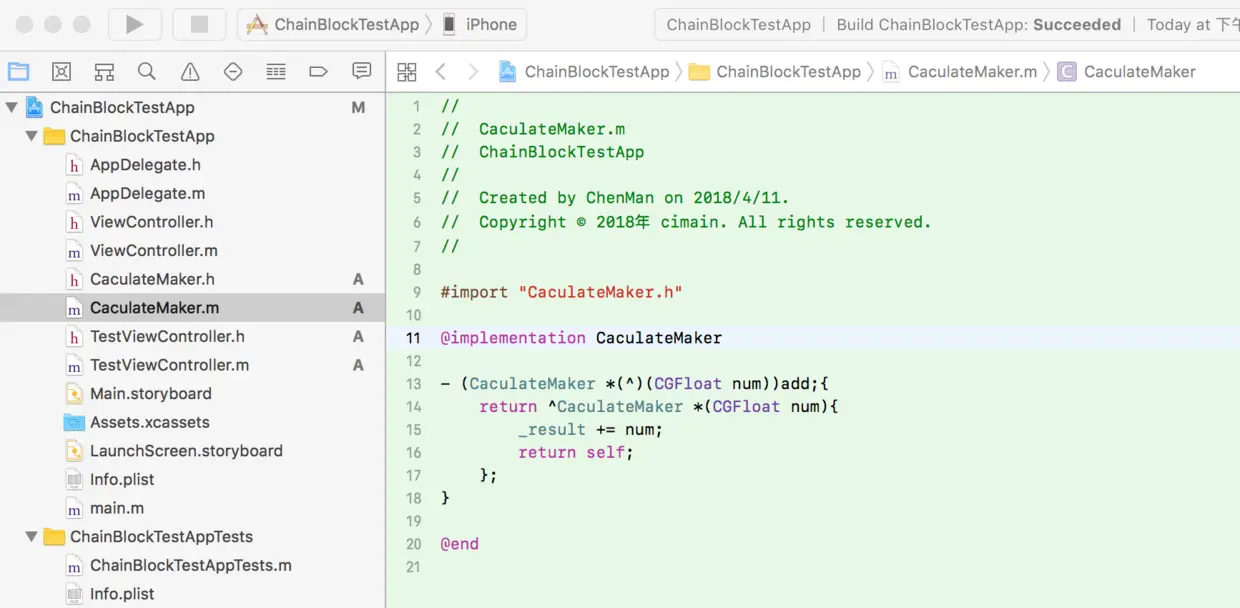
Task: Open the Project navigator folder icon
Action: (19, 72)
